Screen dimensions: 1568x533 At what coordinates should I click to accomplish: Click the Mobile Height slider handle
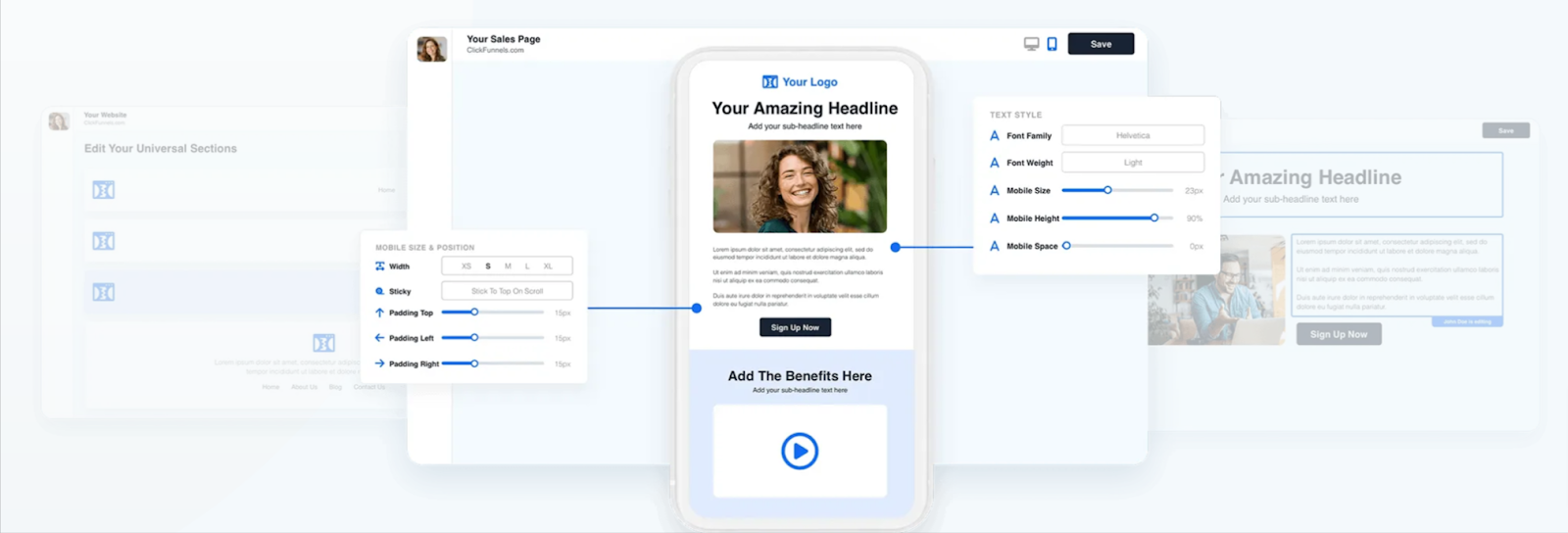point(1154,218)
